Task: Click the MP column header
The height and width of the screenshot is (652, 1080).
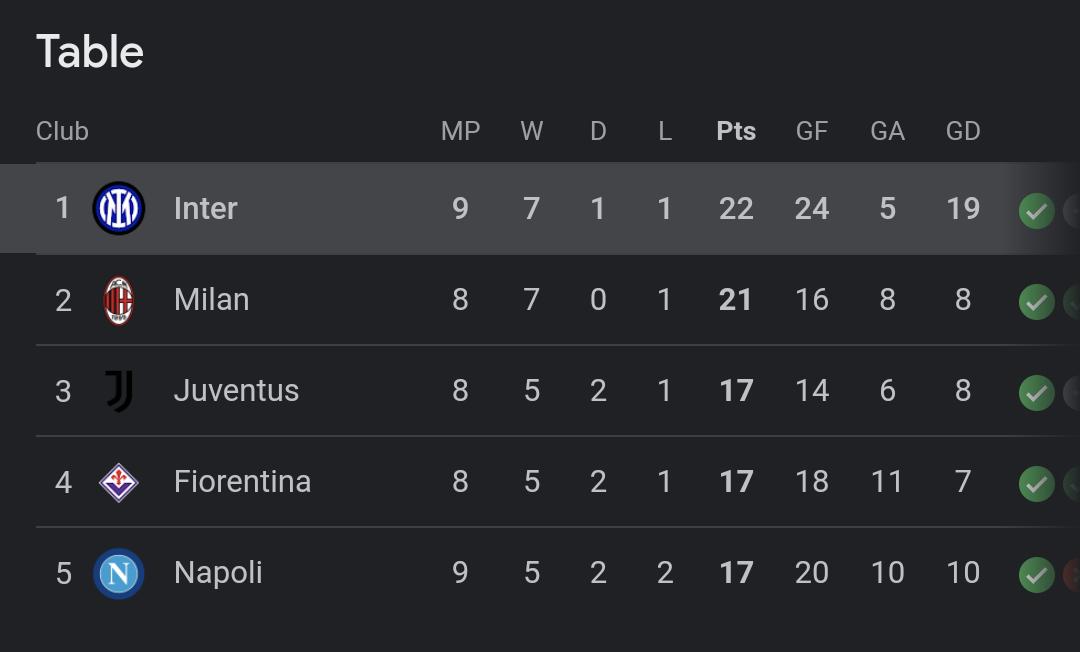Action: click(x=460, y=131)
